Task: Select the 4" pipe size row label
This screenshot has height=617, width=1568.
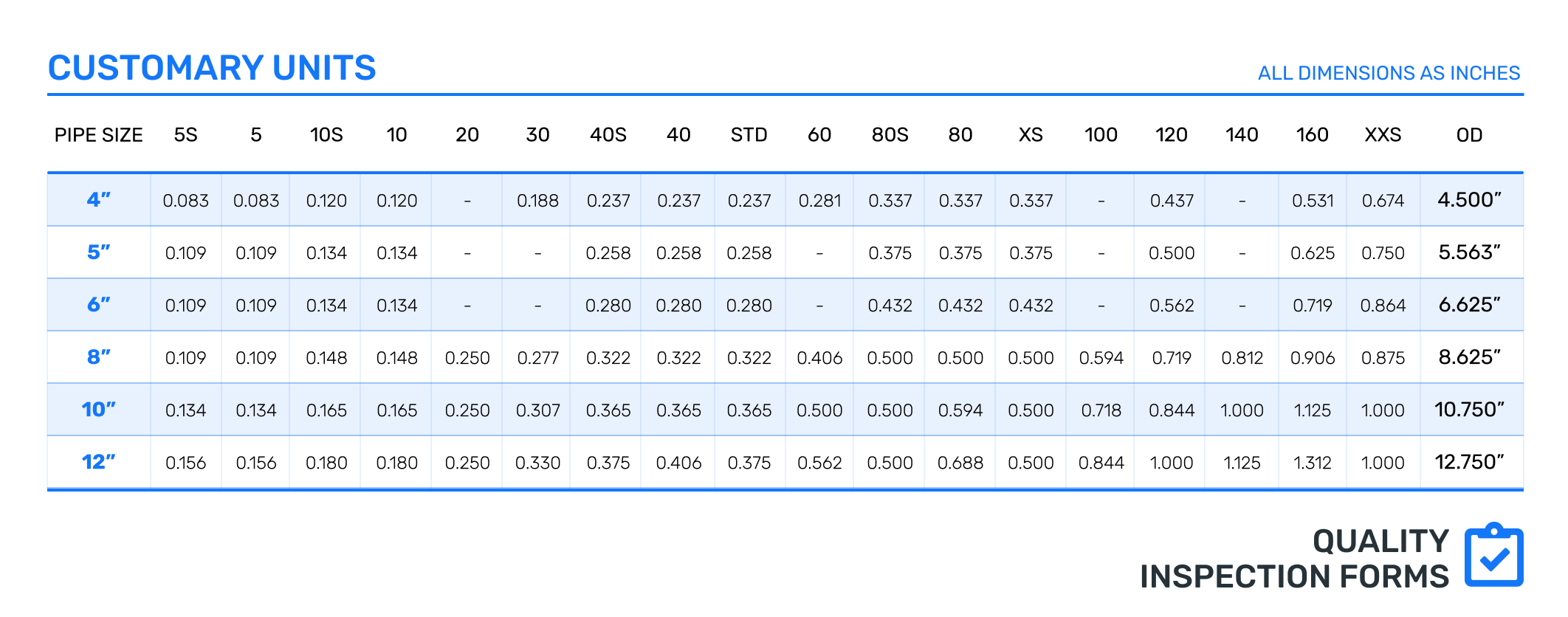Action: [99, 199]
